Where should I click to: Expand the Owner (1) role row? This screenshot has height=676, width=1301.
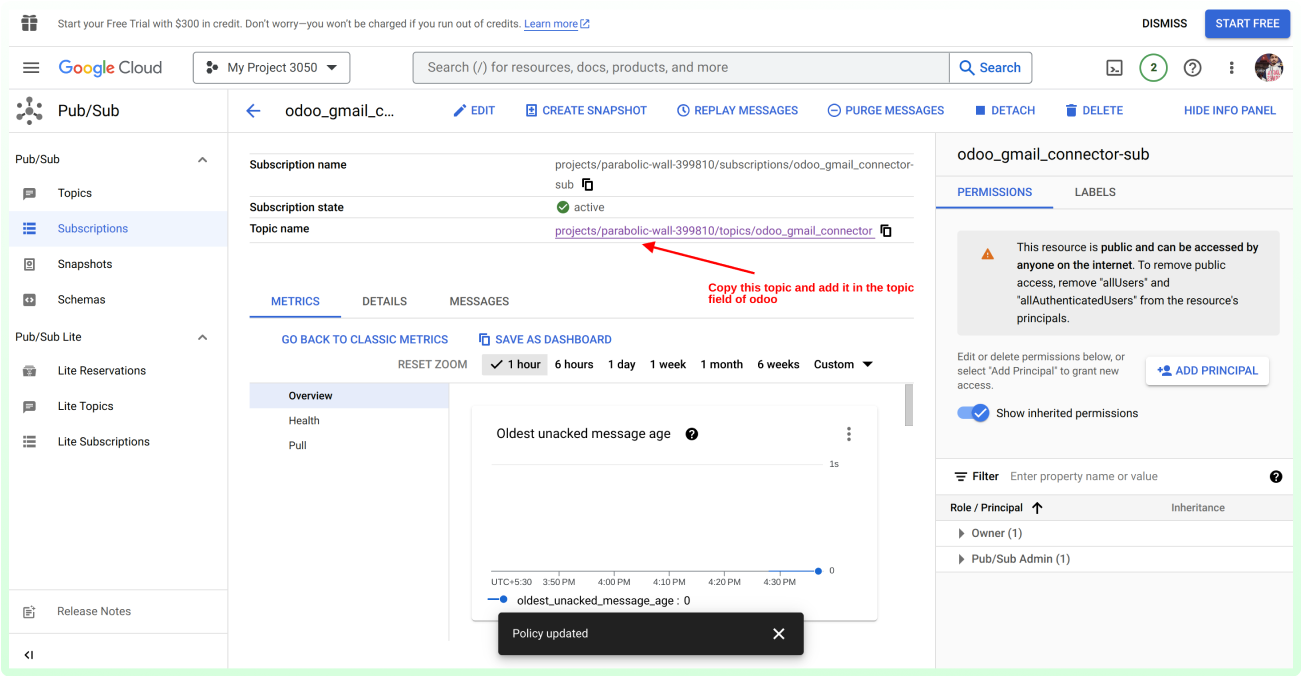tap(962, 534)
